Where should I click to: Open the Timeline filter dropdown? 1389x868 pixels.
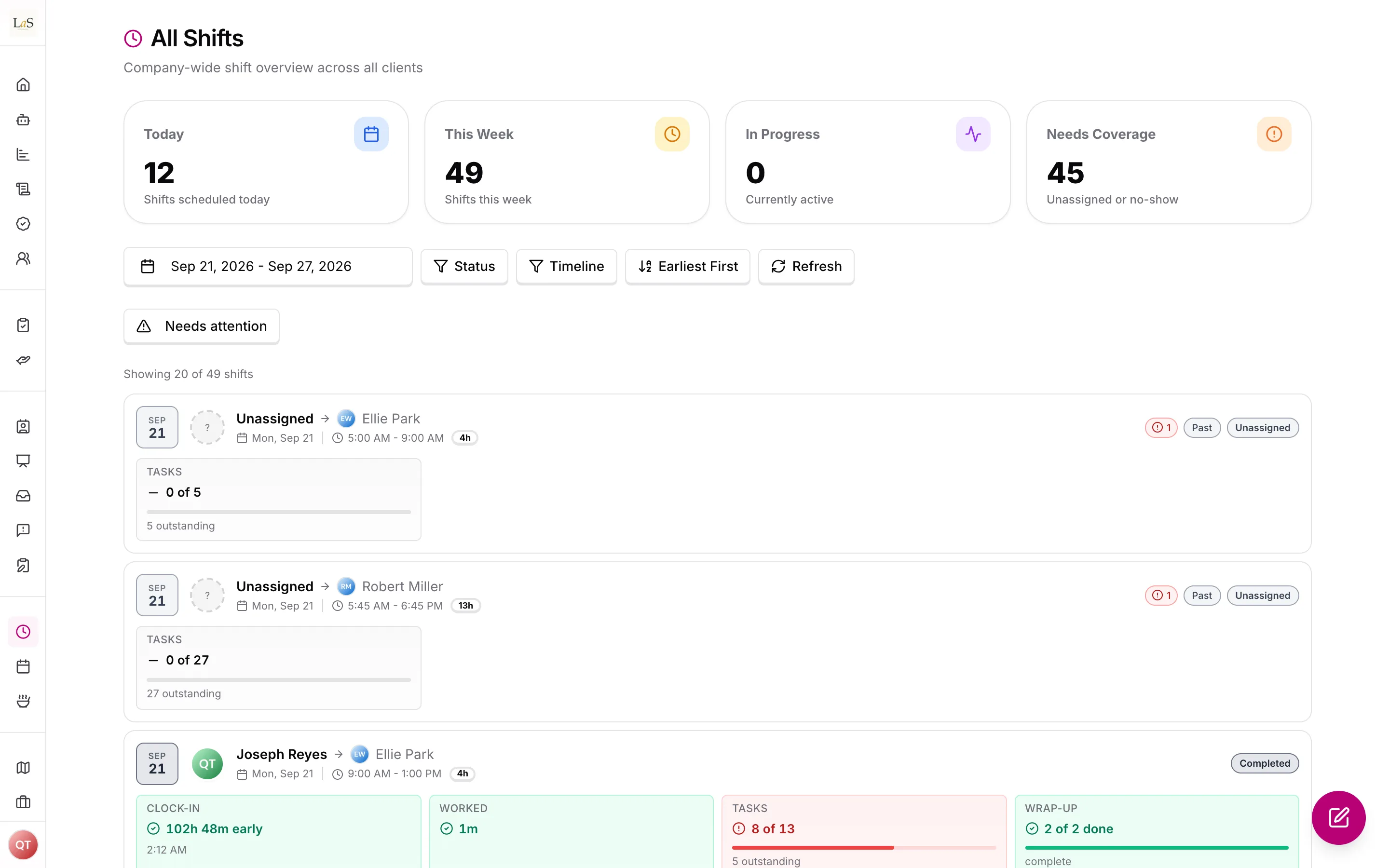567,266
